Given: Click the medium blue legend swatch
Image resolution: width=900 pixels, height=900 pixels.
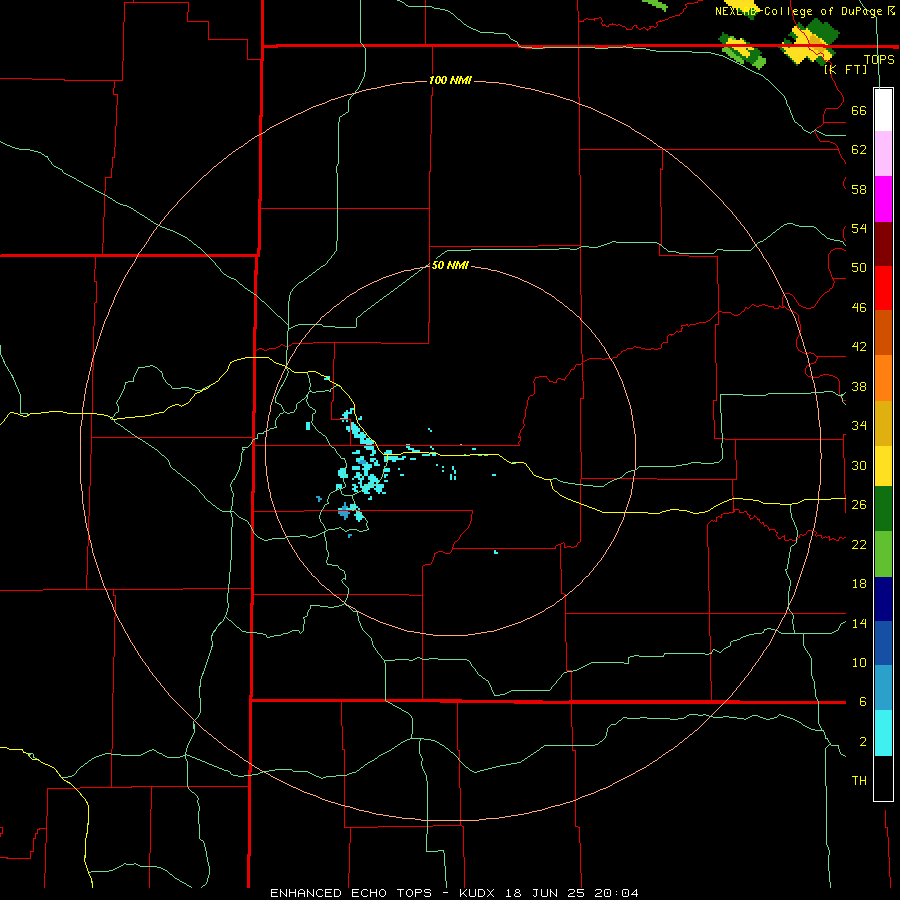Looking at the screenshot, I should pos(883,643).
